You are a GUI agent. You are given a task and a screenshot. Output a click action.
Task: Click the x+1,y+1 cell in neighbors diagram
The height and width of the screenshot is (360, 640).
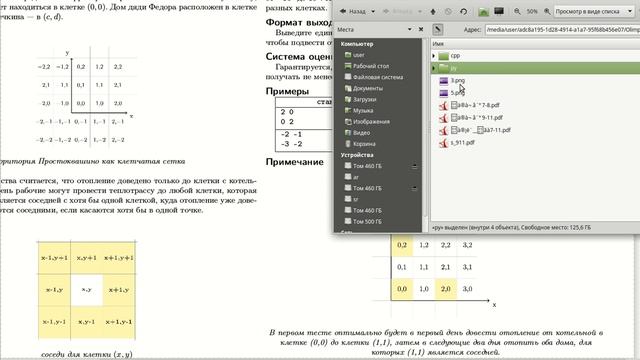[119, 258]
